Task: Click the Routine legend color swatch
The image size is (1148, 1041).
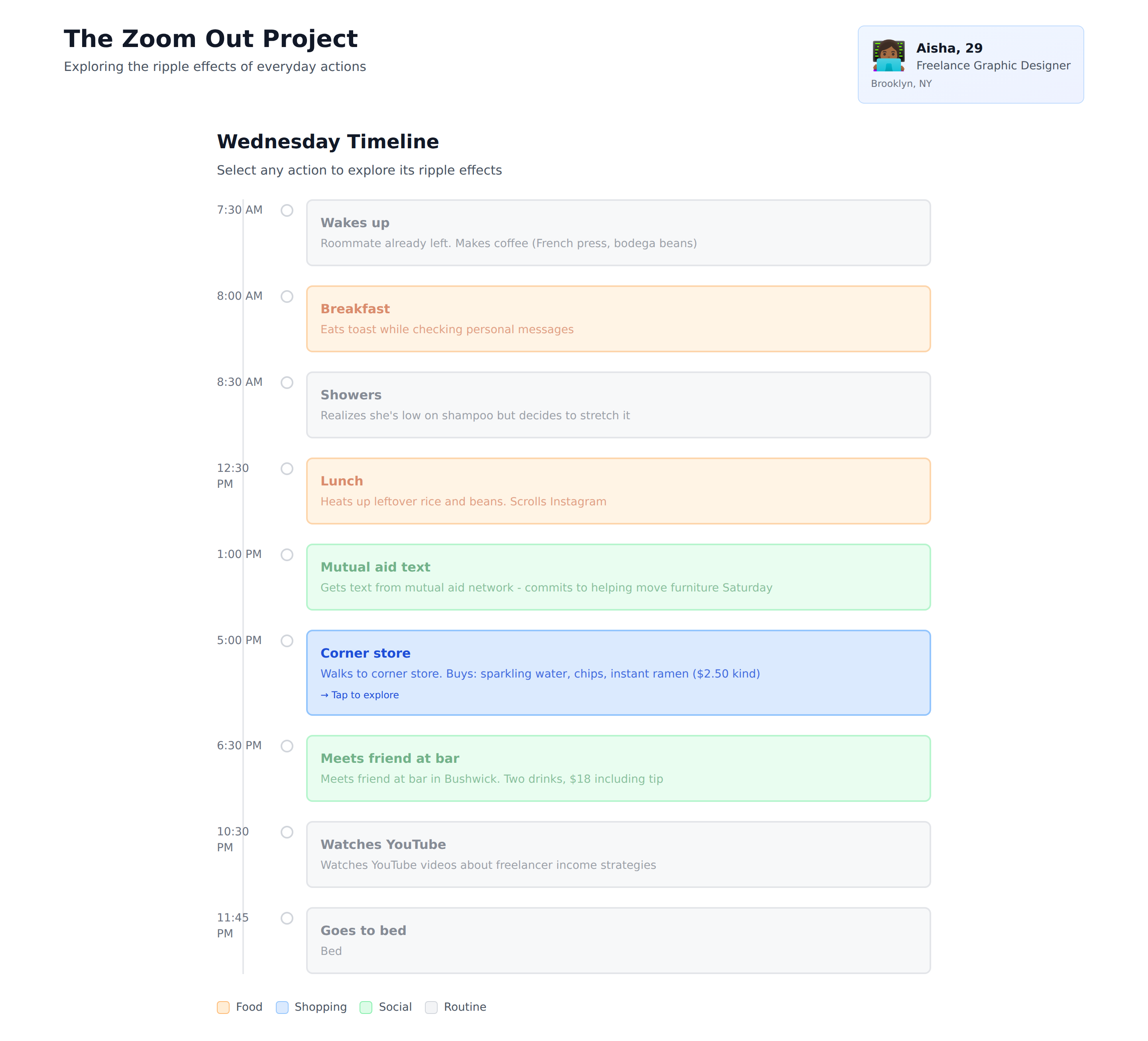Action: [x=431, y=1007]
